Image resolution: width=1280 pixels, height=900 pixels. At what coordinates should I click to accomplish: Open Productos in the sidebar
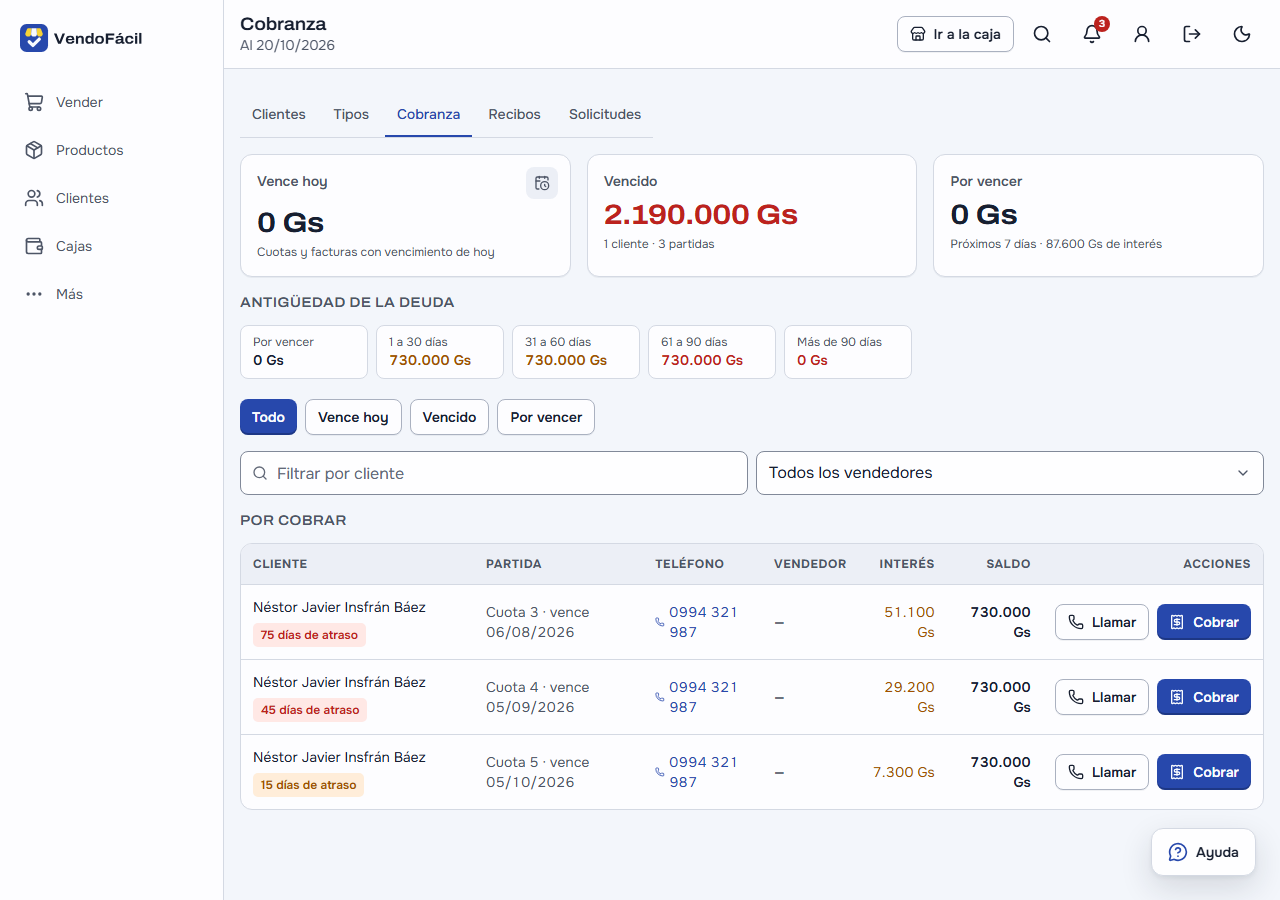(111, 150)
